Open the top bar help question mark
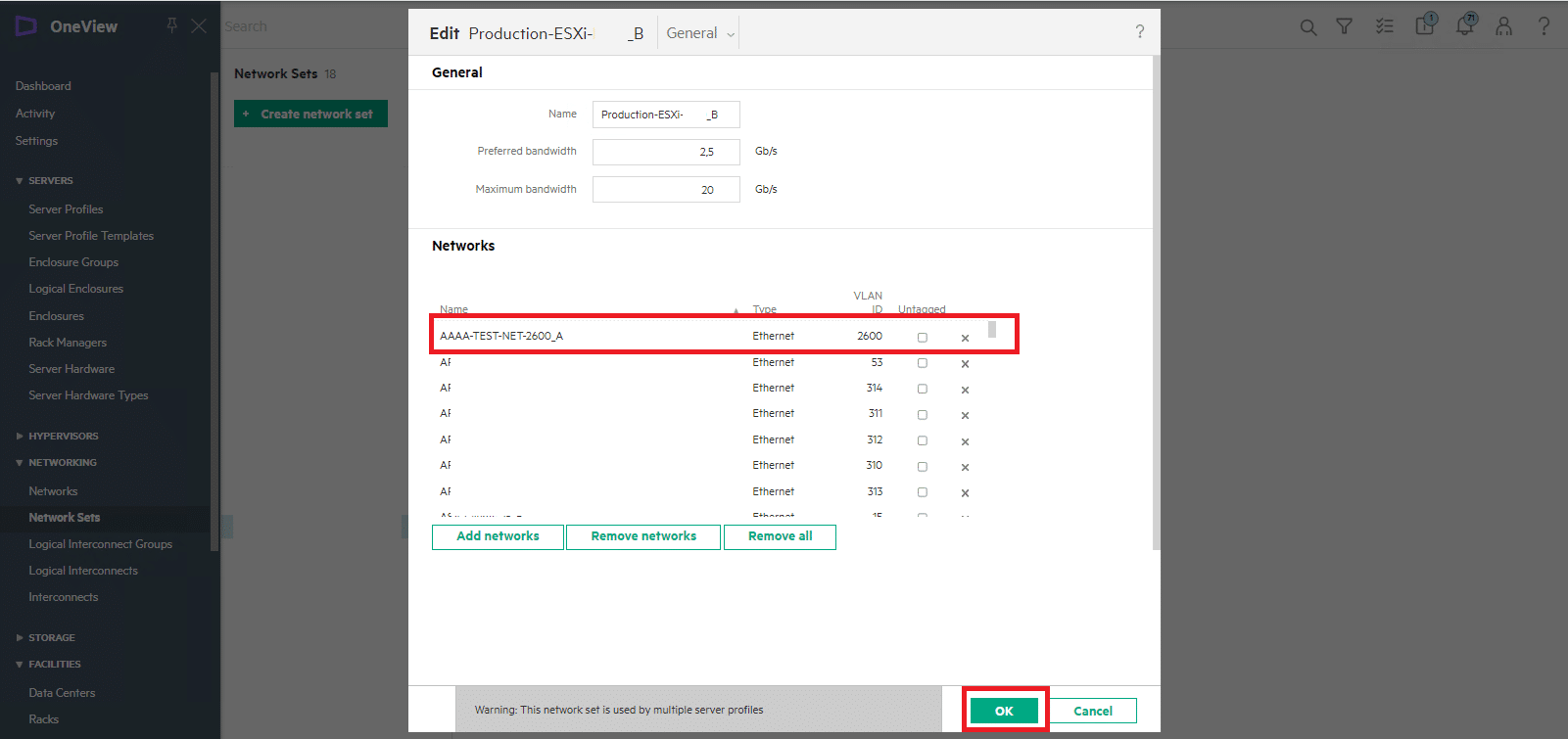This screenshot has height=739, width=1568. 1544,26
